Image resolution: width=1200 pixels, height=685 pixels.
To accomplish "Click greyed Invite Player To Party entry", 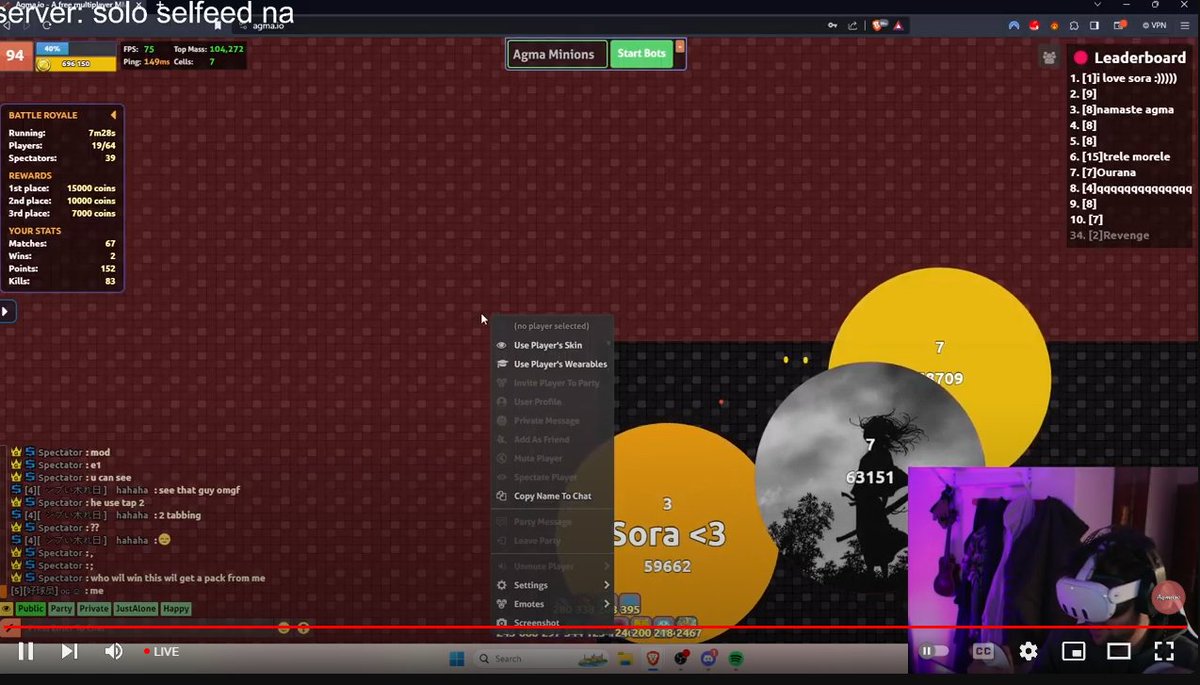I will pyautogui.click(x=552, y=383).
